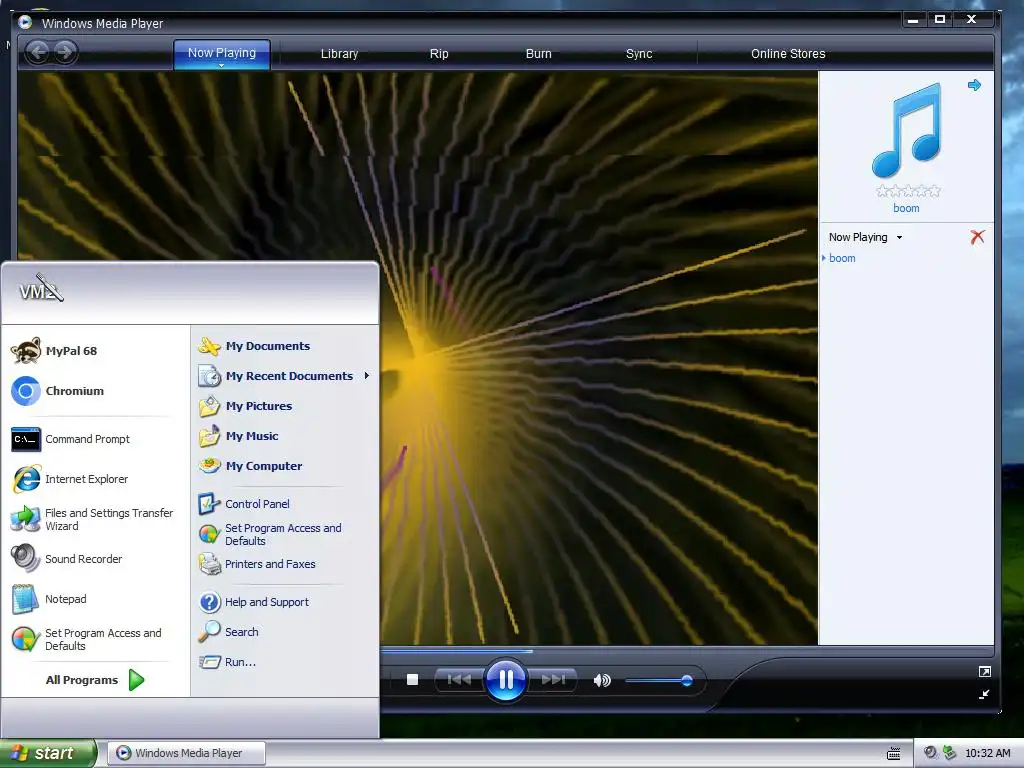This screenshot has height=768, width=1024.
Task: Click Windows Media Player taskbar button
Action: (x=187, y=753)
